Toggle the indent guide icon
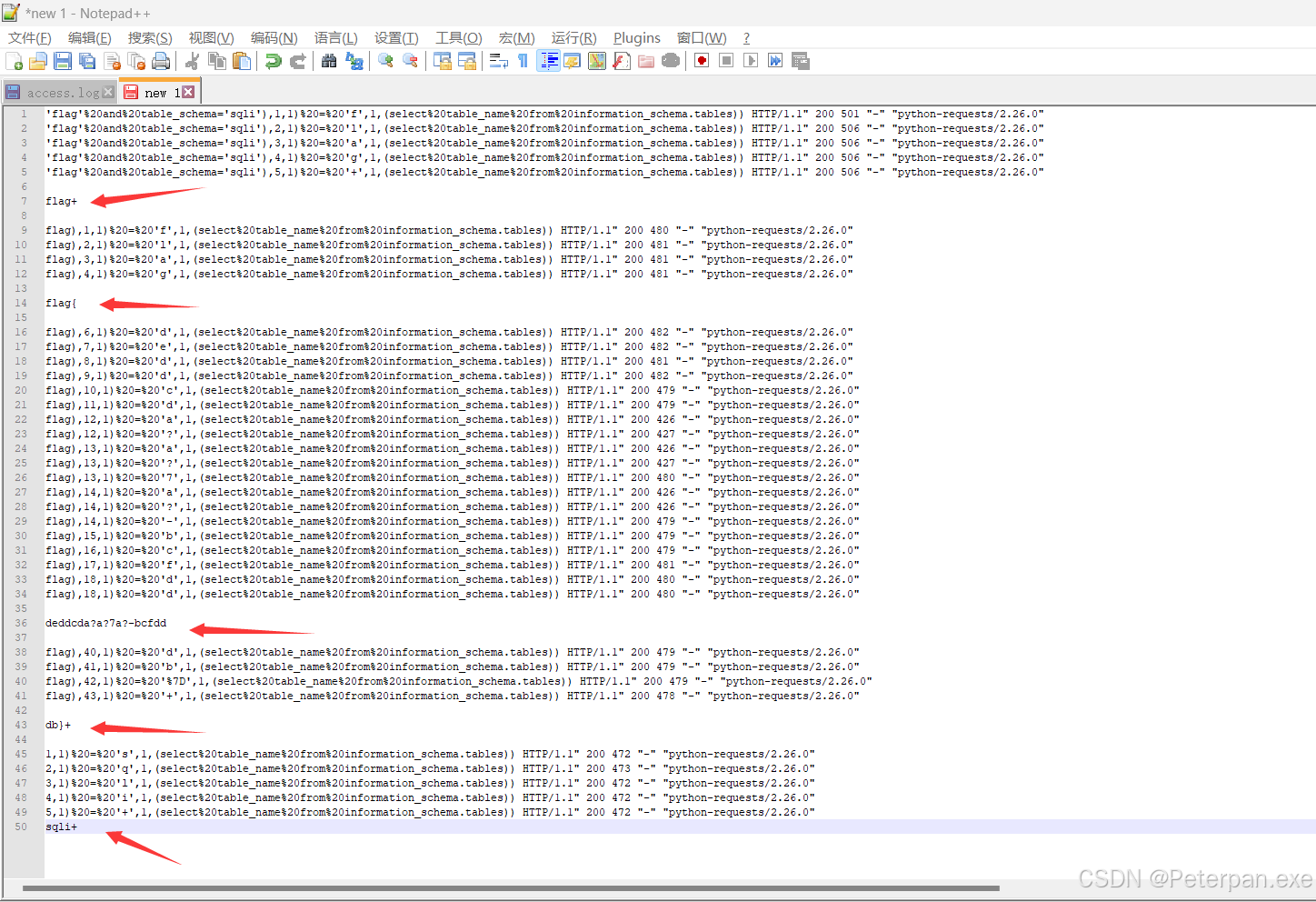 tap(549, 61)
